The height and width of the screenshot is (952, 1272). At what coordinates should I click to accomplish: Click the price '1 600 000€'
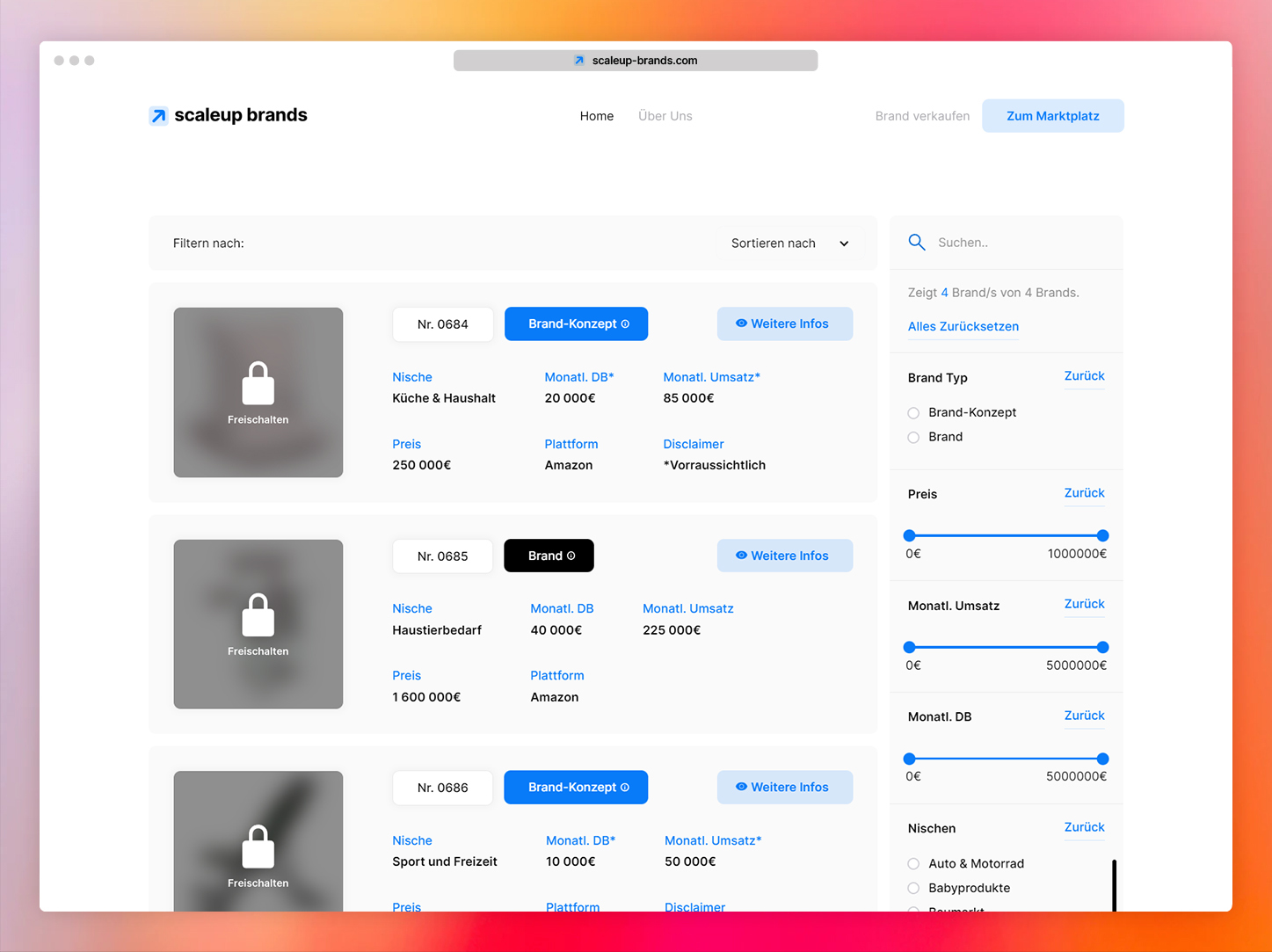426,697
